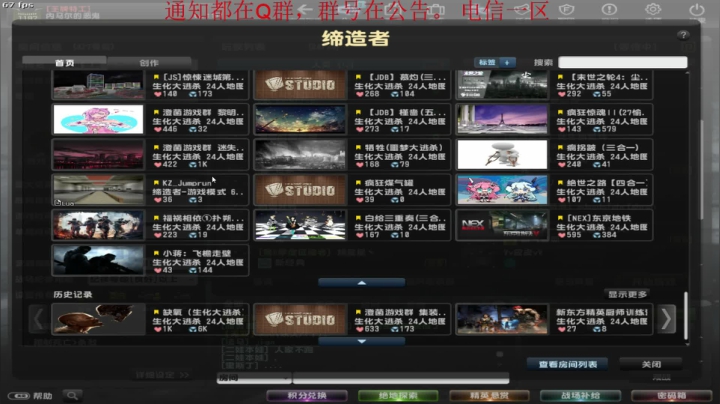Open the soldiers 福祸相依 thumbnail
Image resolution: width=720 pixels, height=404 pixels.
click(98, 225)
